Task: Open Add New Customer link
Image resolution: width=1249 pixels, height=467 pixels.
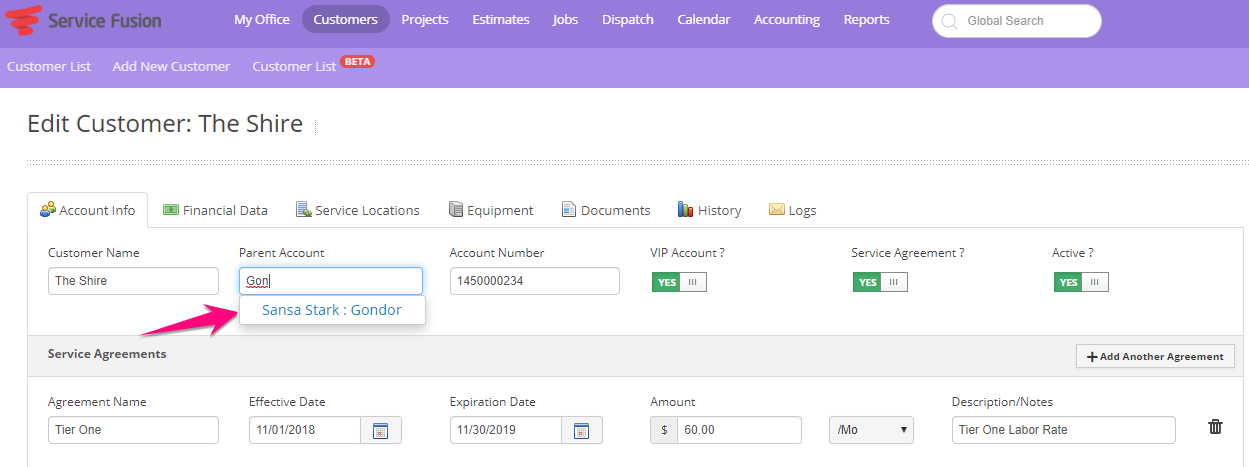Action: click(171, 66)
